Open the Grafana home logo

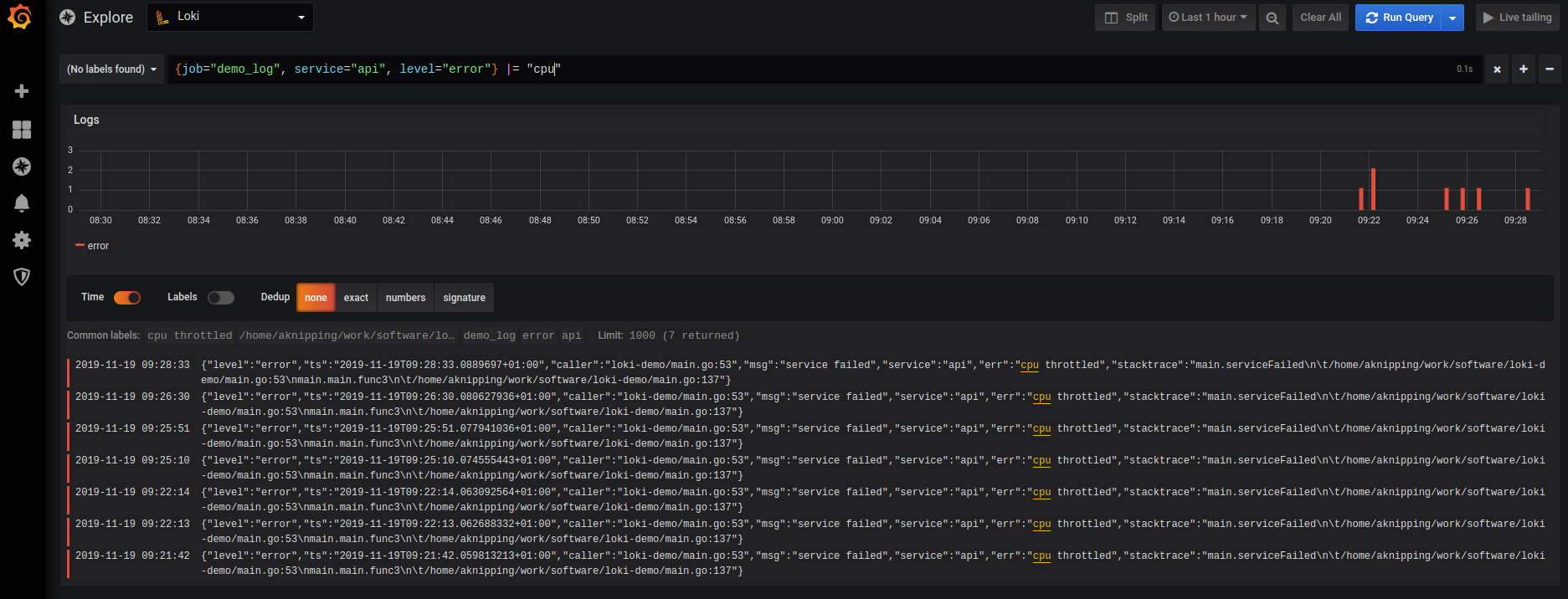20,17
